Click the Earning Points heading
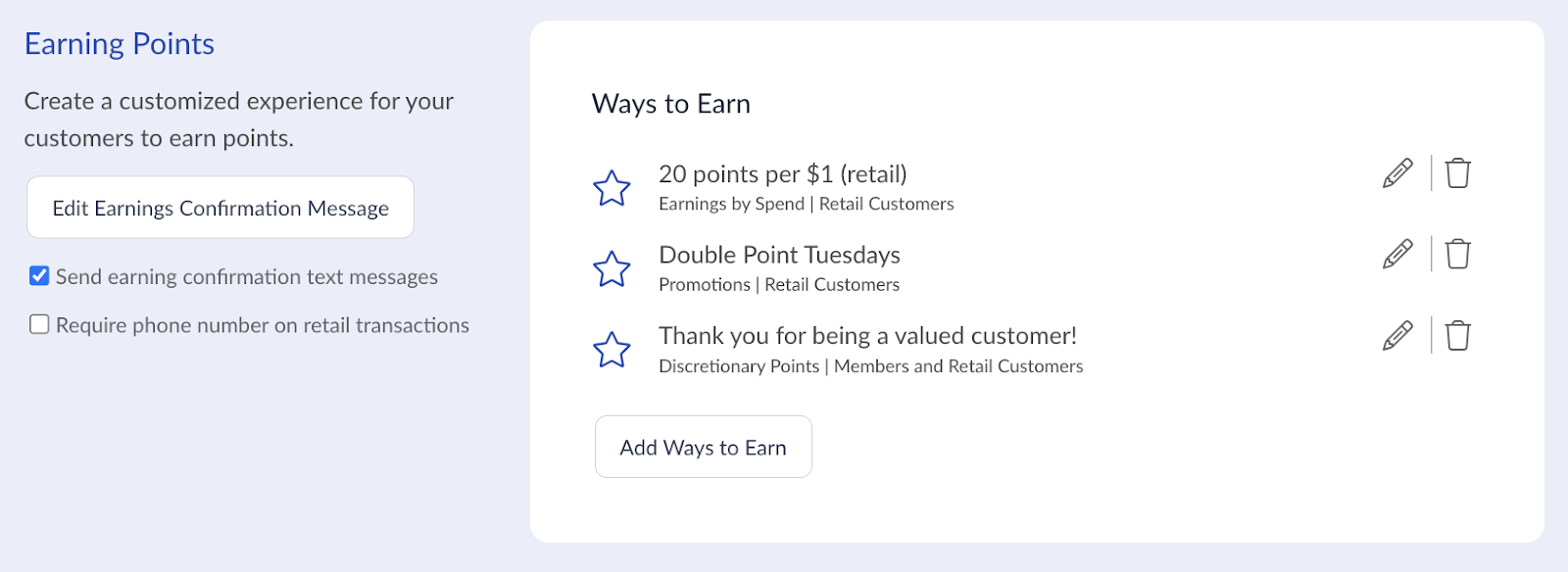The height and width of the screenshot is (572, 1568). (x=120, y=44)
